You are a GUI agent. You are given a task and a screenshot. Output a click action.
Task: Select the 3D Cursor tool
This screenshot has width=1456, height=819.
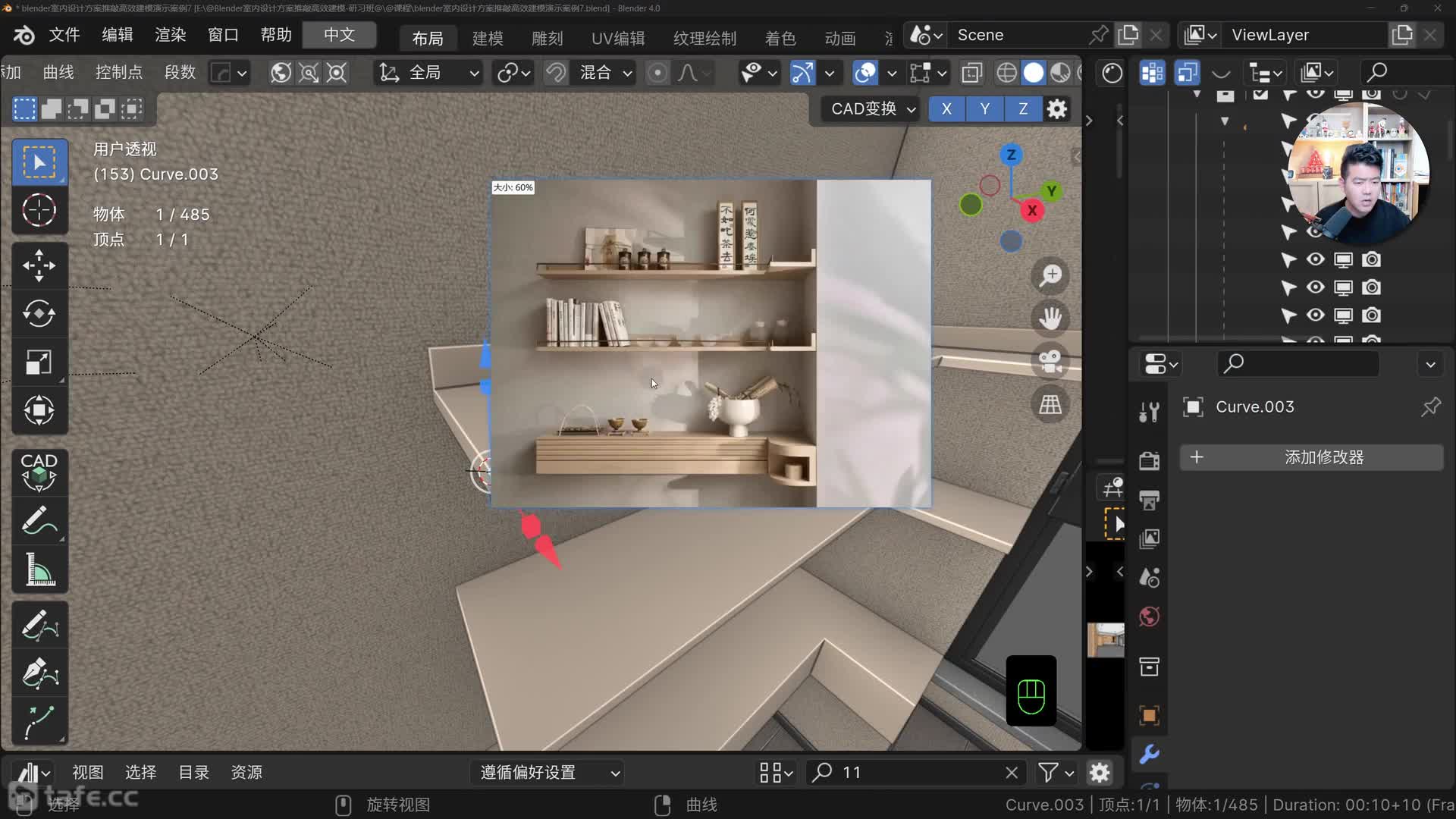(x=39, y=210)
